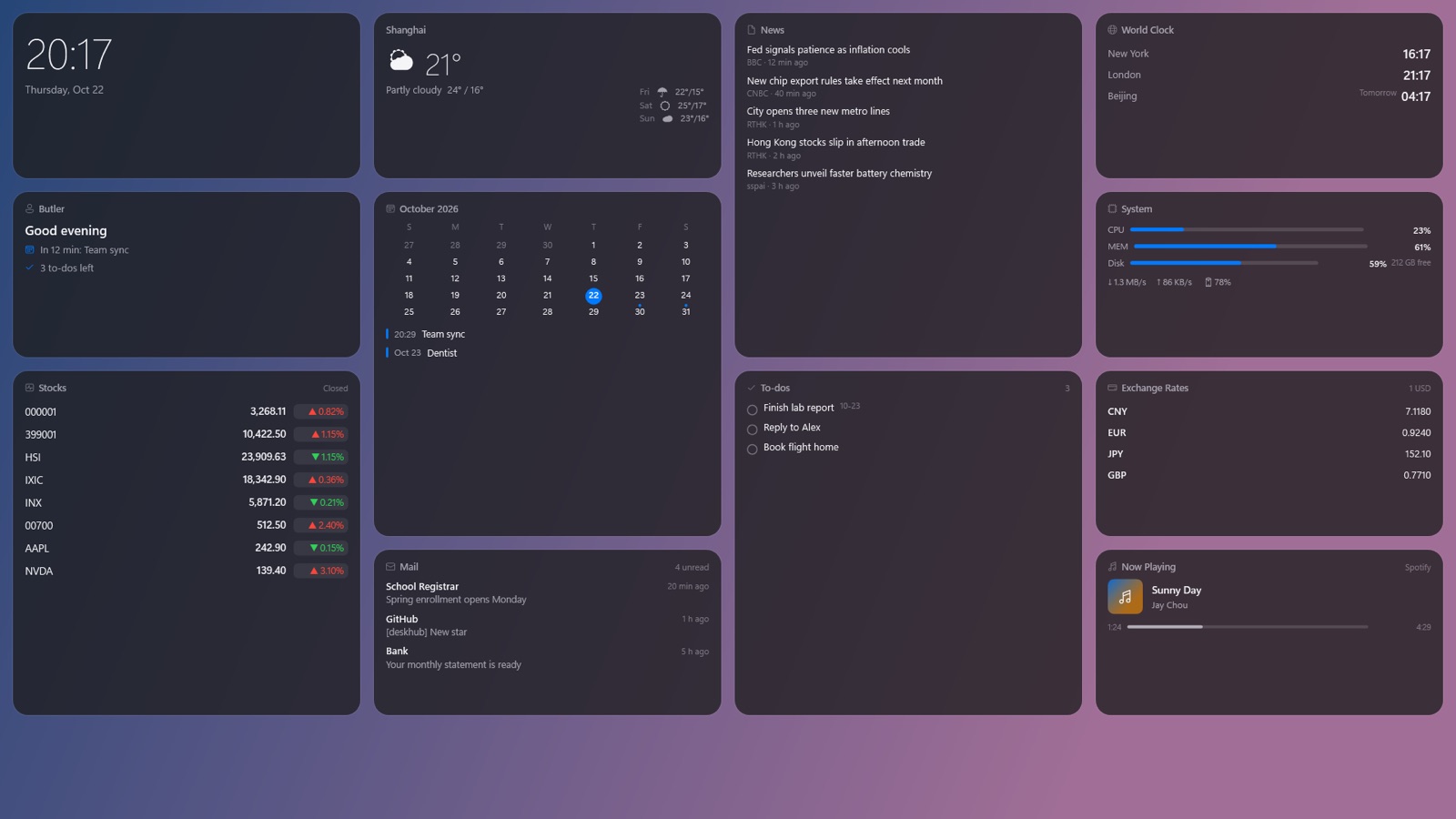Open the Bank monthly statement email
This screenshot has height=819, width=1456.
(547, 658)
